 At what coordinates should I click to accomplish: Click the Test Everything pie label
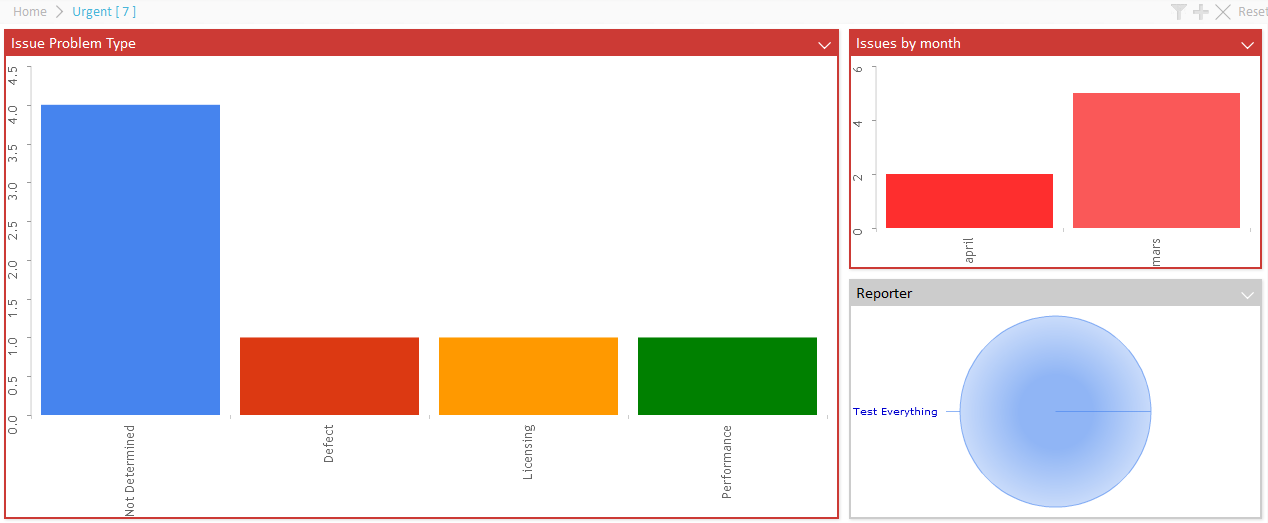click(895, 412)
